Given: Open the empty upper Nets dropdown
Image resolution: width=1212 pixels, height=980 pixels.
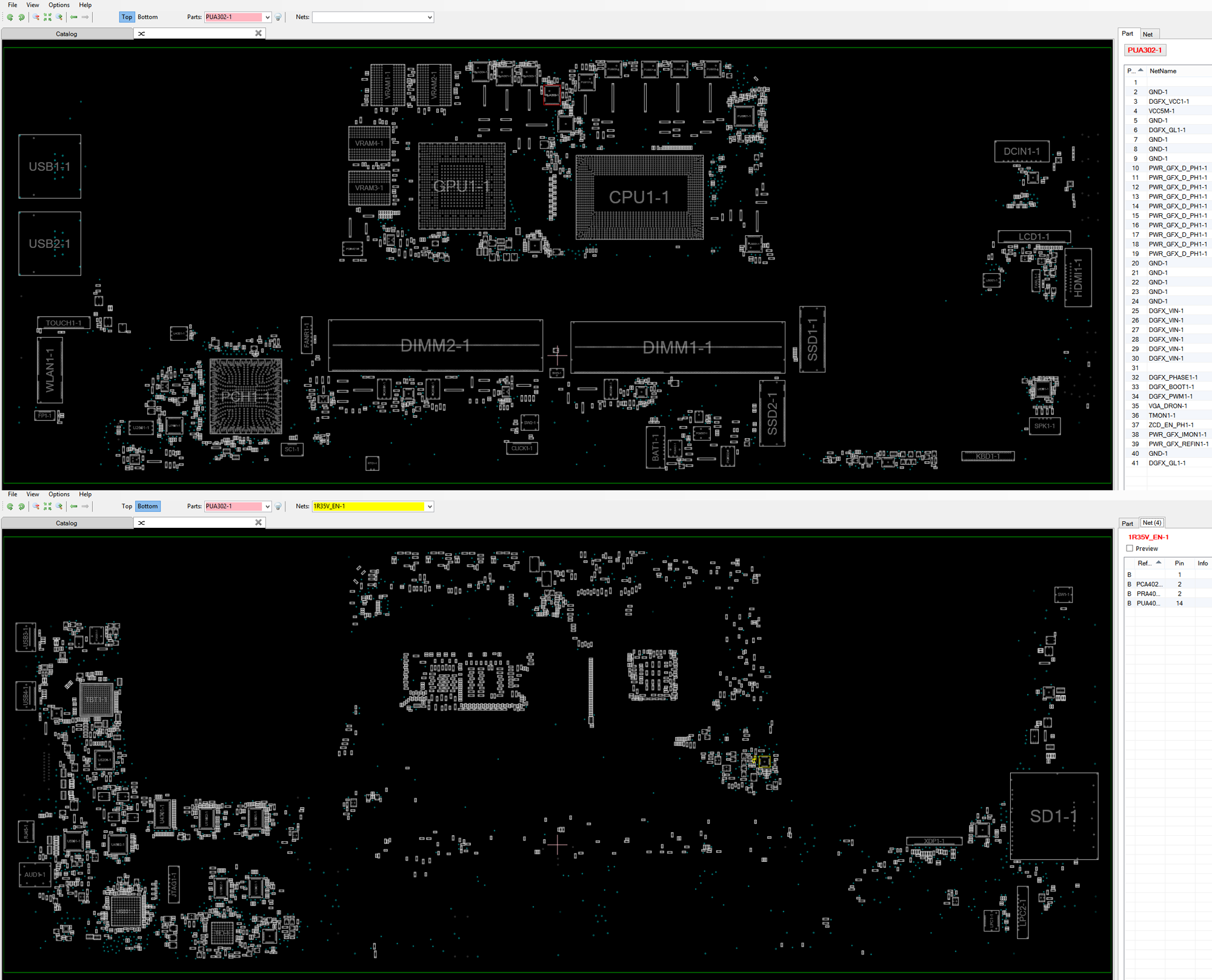Looking at the screenshot, I should click(430, 17).
